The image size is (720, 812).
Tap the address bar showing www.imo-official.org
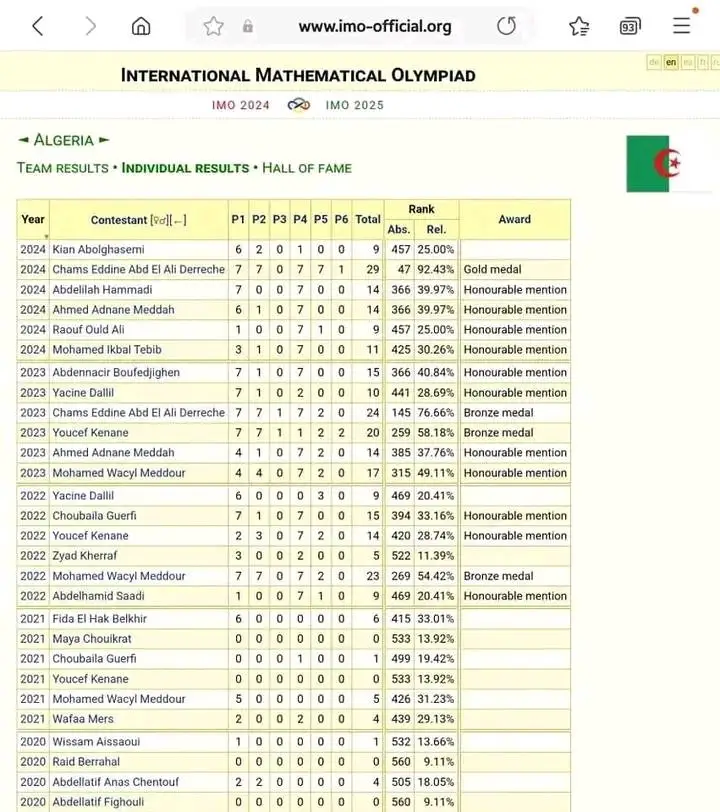coord(374,27)
